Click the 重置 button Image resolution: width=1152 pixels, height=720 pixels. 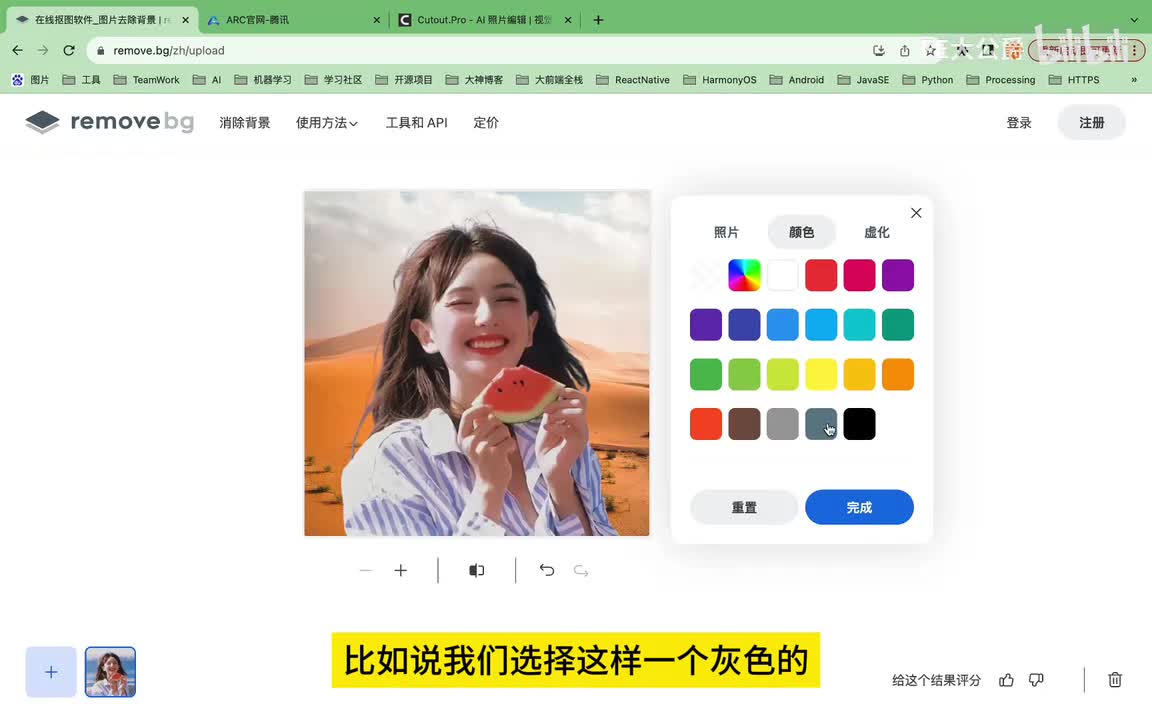744,507
